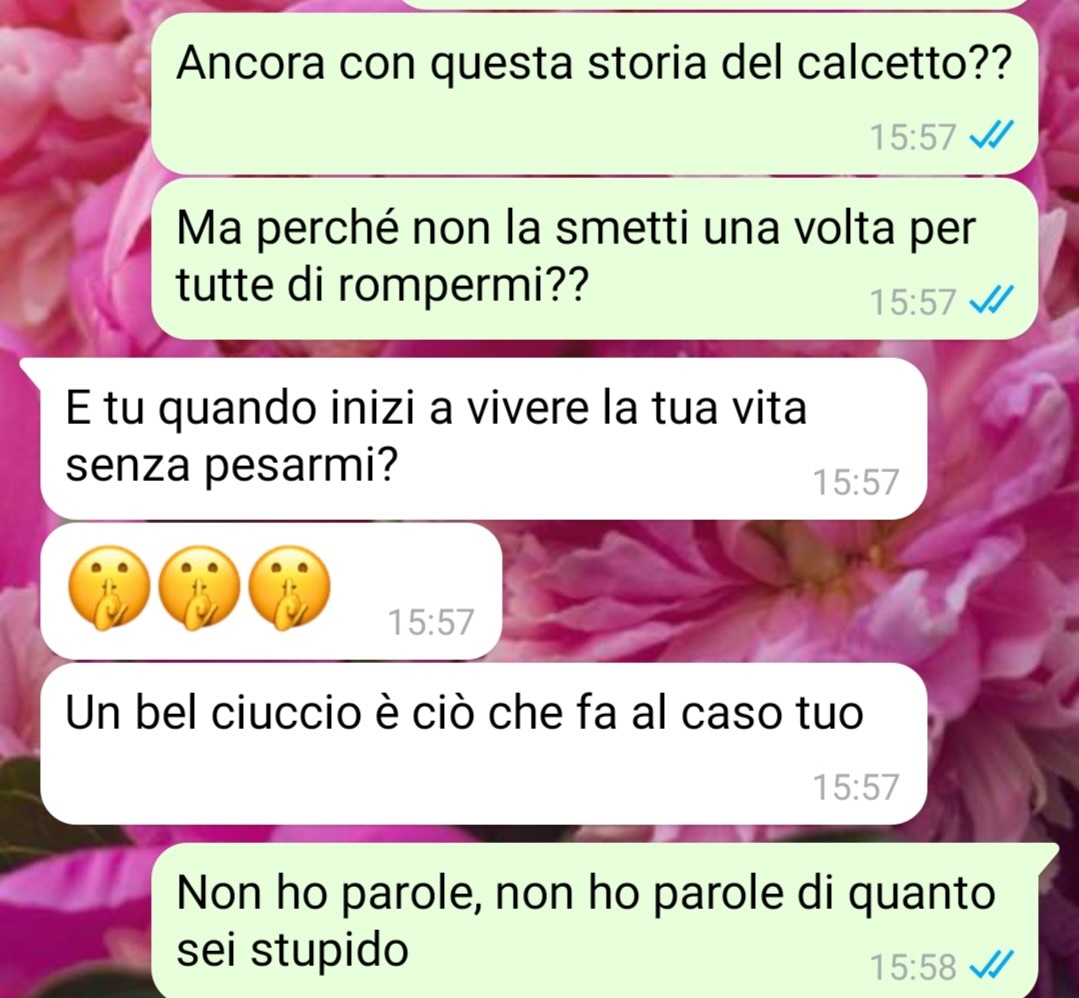Tap the 15:57 timestamp on the calcetto message
This screenshot has width=1079, height=998.
(x=912, y=137)
